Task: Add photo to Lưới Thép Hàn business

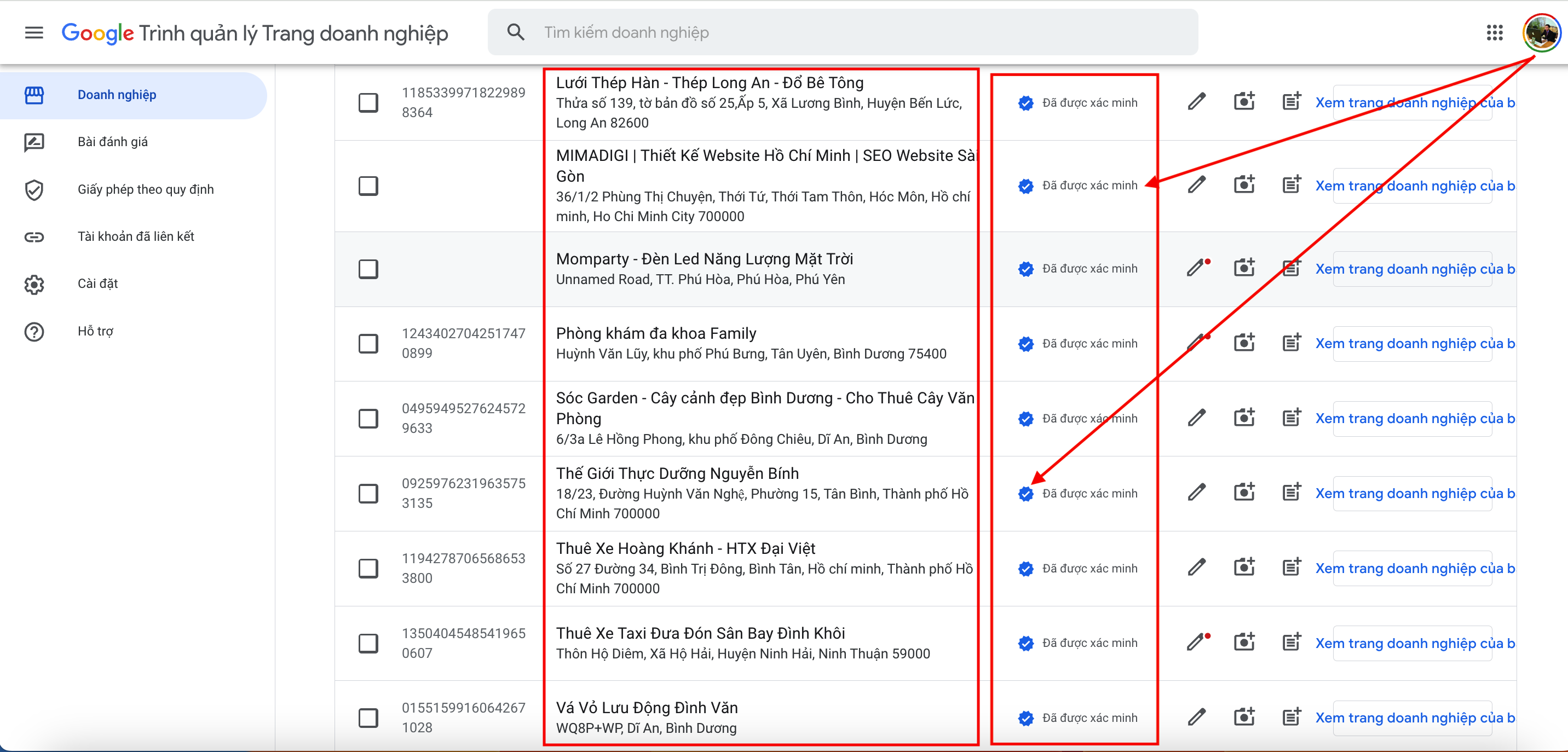Action: pyautogui.click(x=1244, y=101)
